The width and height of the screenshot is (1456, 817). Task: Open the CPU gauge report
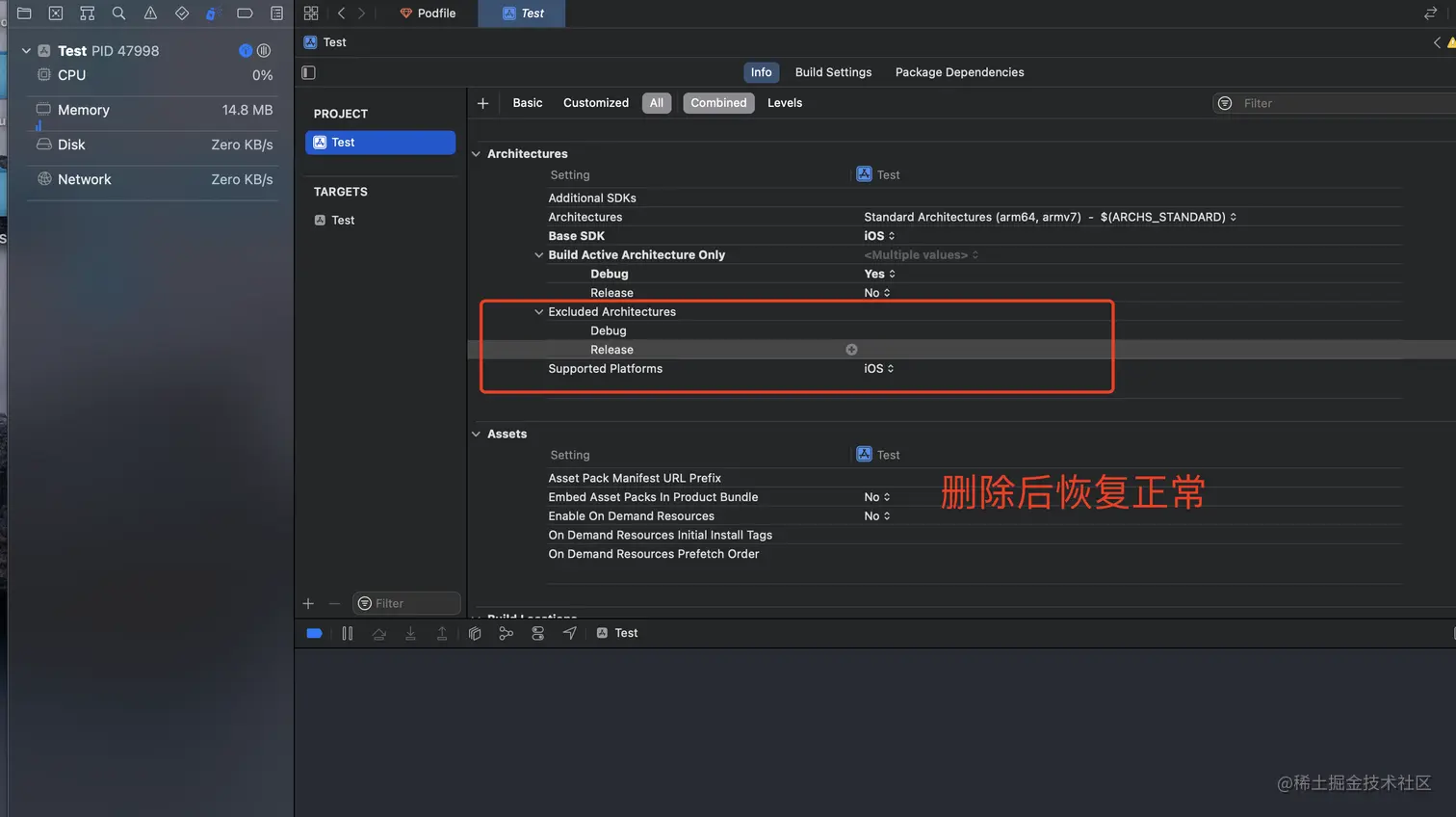pos(154,75)
